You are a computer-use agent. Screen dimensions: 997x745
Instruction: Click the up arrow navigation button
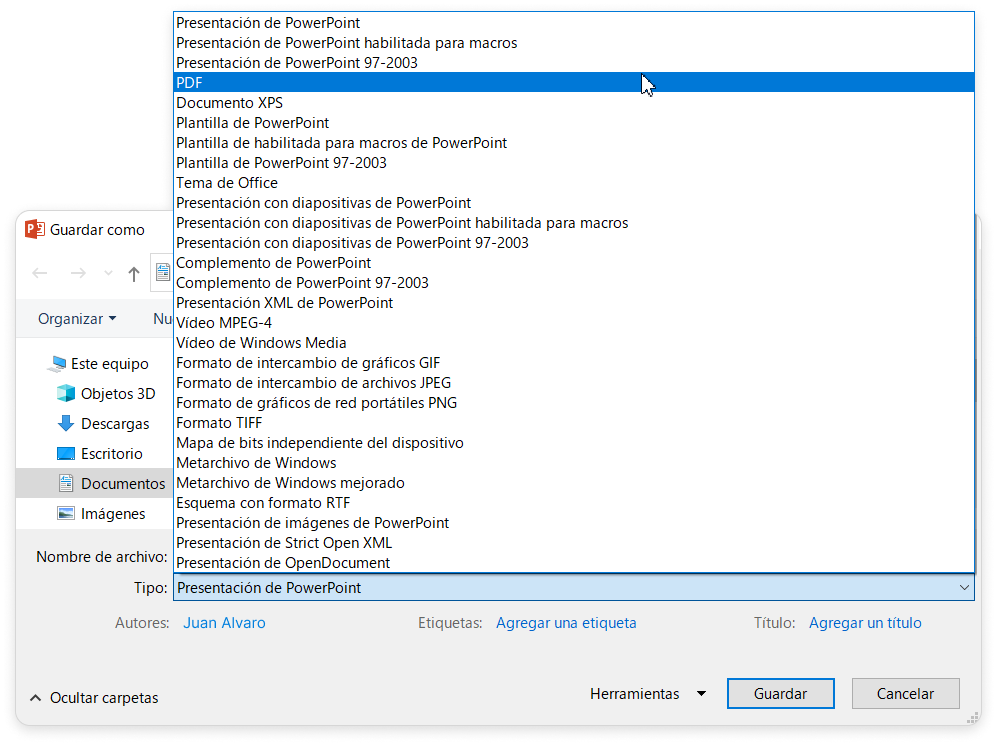[x=134, y=273]
